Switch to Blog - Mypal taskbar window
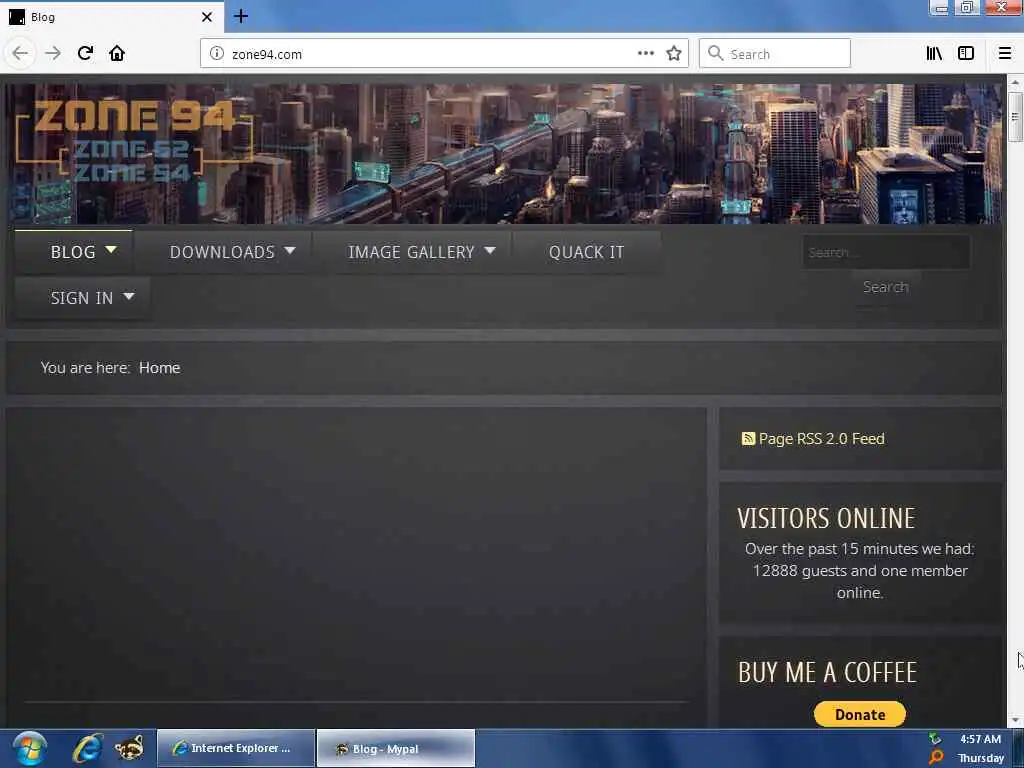Viewport: 1024px width, 768px height. [396, 748]
